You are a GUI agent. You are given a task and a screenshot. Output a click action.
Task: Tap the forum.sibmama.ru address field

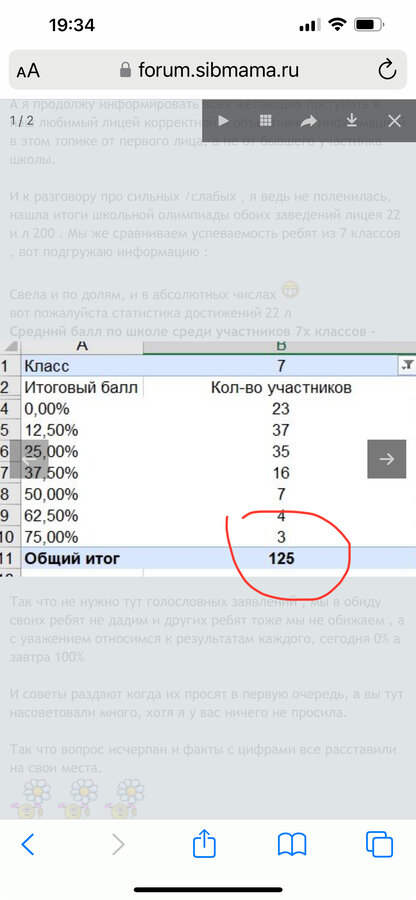point(208,71)
